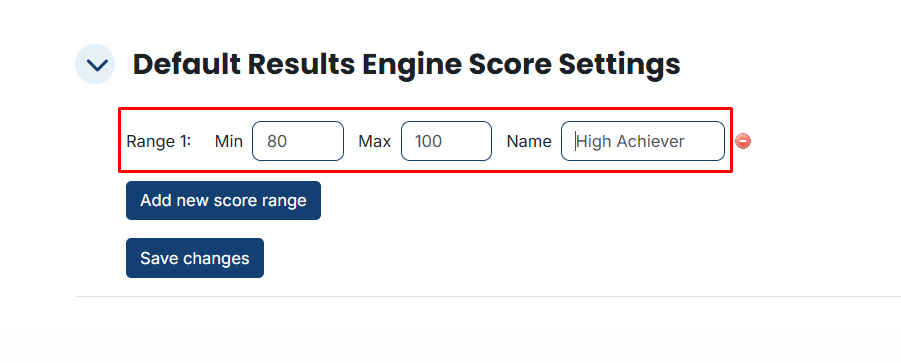Screen dimensions: 901x363
Task: Click the 'Min' label text
Action: [x=229, y=141]
